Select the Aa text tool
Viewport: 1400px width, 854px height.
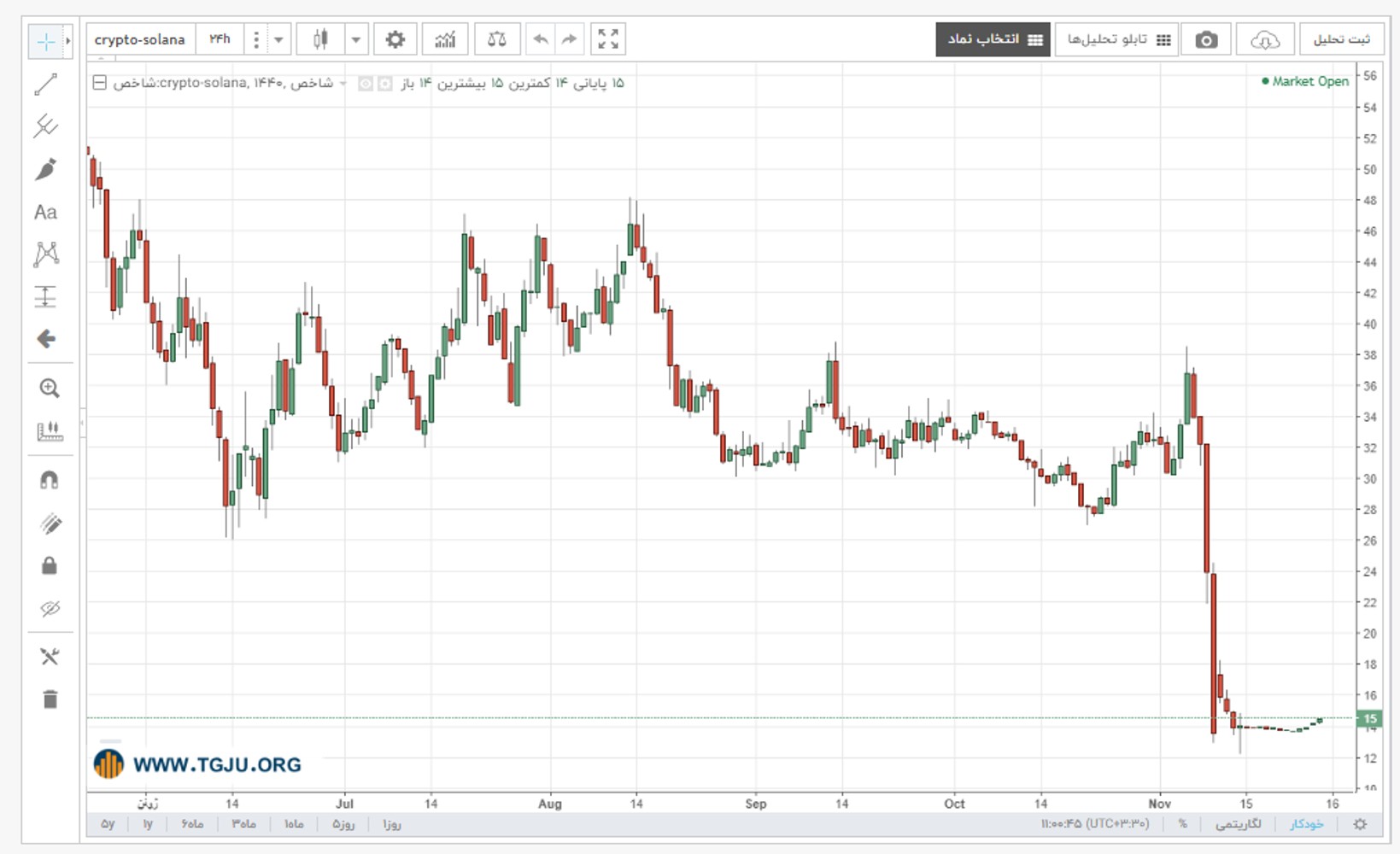[x=45, y=212]
